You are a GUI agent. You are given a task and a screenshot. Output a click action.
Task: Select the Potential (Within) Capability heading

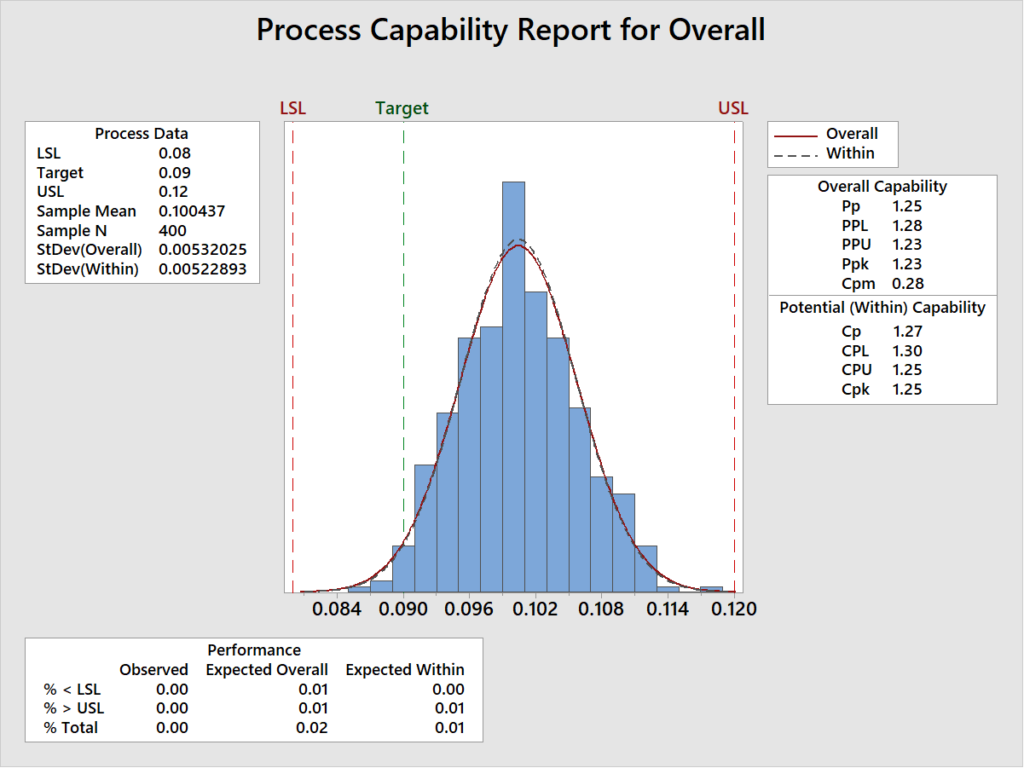(x=882, y=308)
